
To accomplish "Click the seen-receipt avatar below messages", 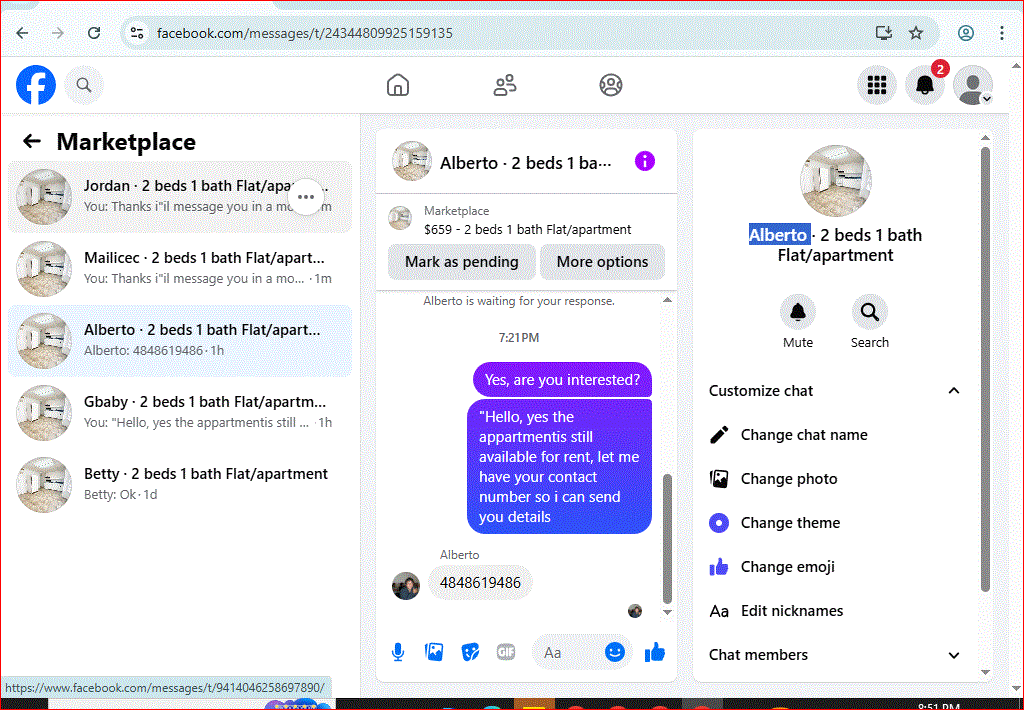I will click(635, 611).
